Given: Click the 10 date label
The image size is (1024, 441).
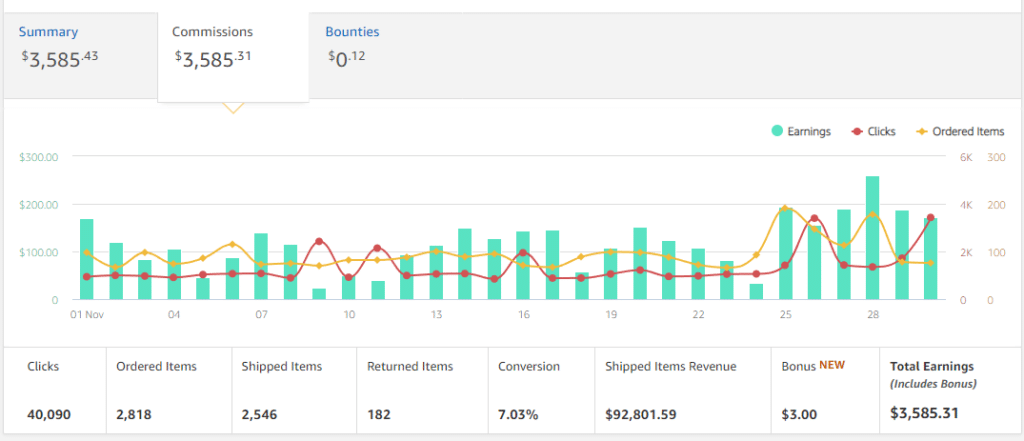Looking at the screenshot, I should pos(349,314).
